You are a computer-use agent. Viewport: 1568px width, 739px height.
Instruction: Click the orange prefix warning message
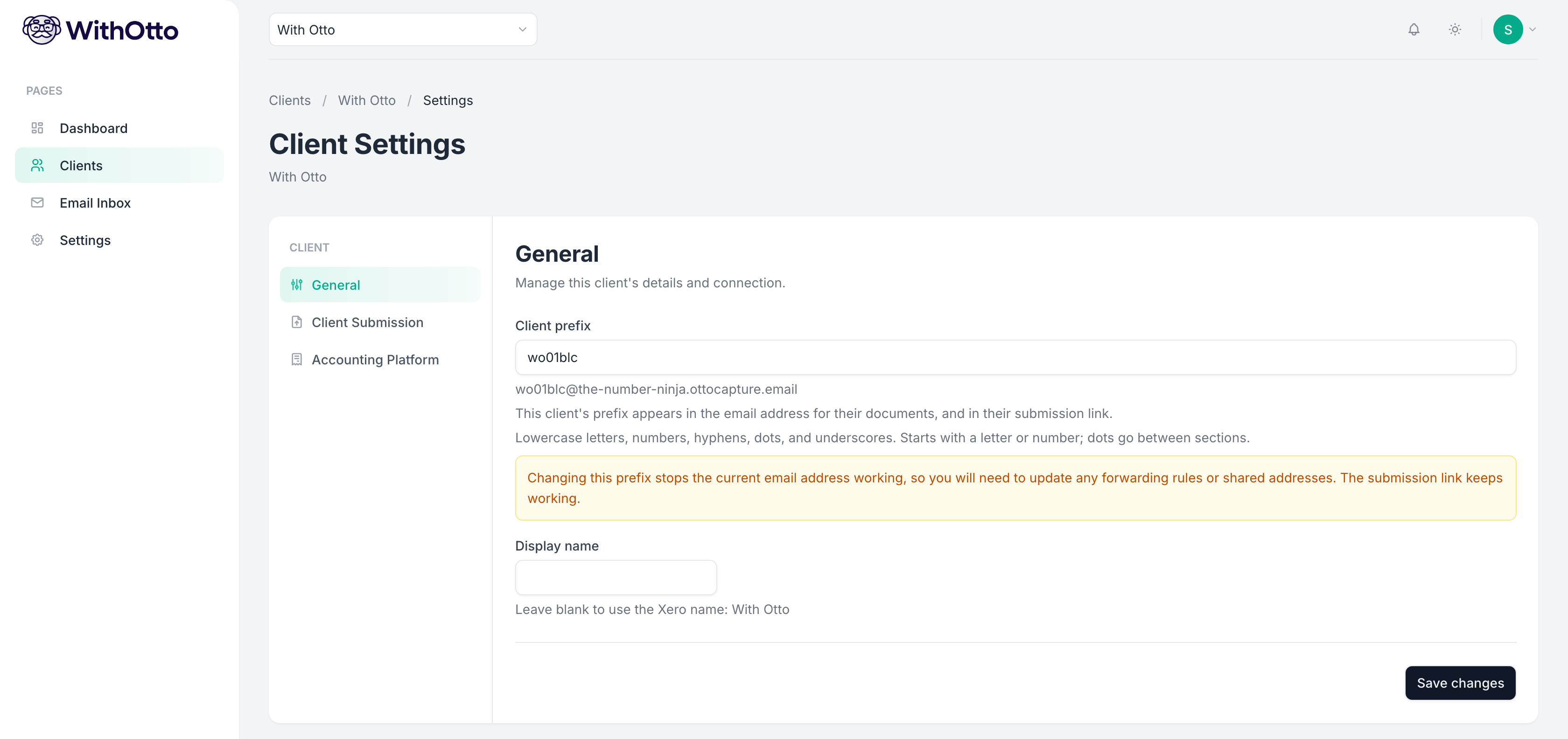pyautogui.click(x=1015, y=488)
